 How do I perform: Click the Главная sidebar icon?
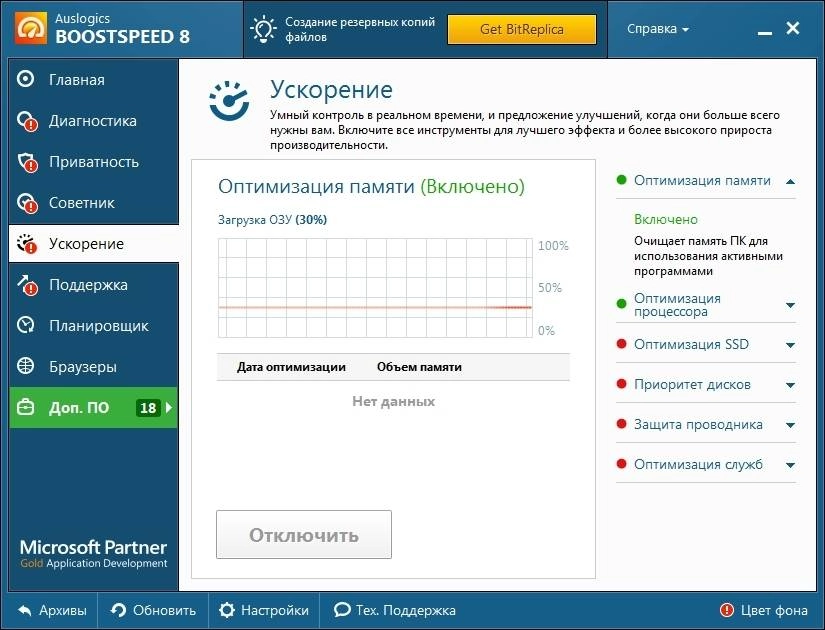coord(25,79)
